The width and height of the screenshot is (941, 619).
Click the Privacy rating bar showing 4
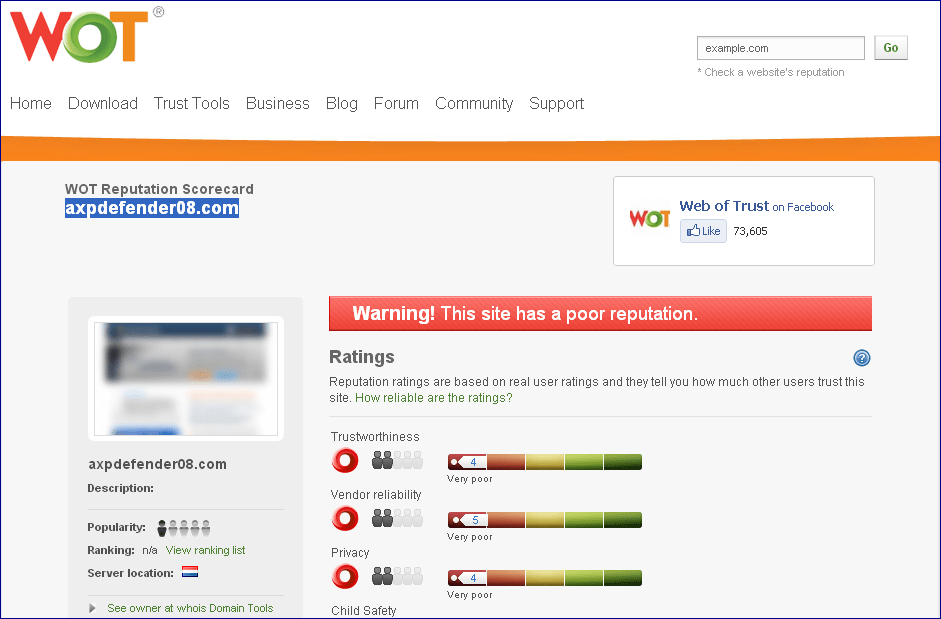[x=545, y=578]
